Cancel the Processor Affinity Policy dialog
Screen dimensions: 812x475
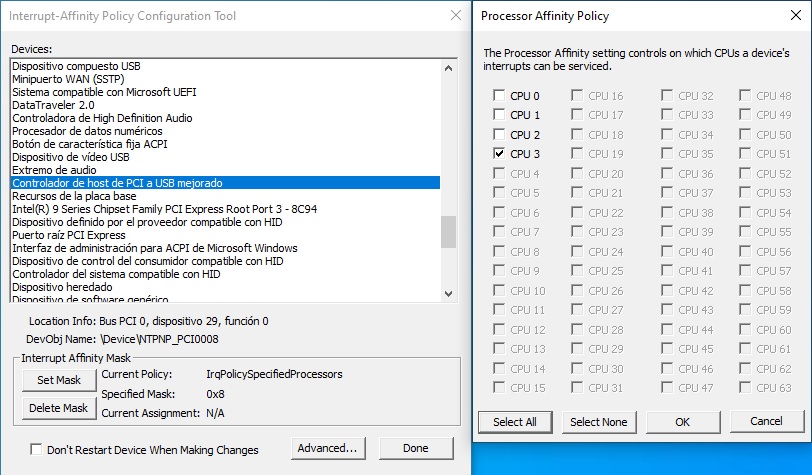pos(767,422)
